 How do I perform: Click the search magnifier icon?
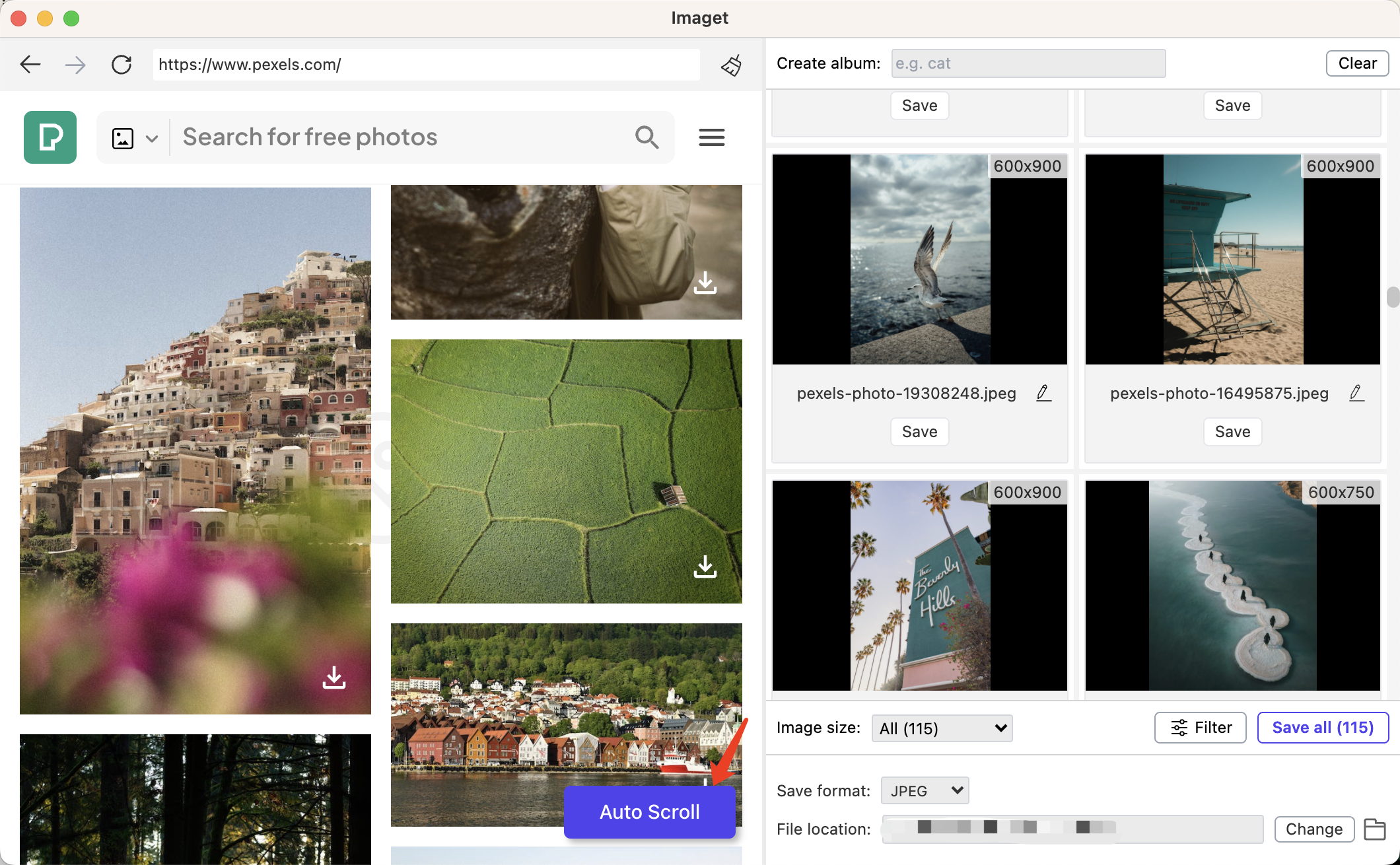[x=647, y=137]
